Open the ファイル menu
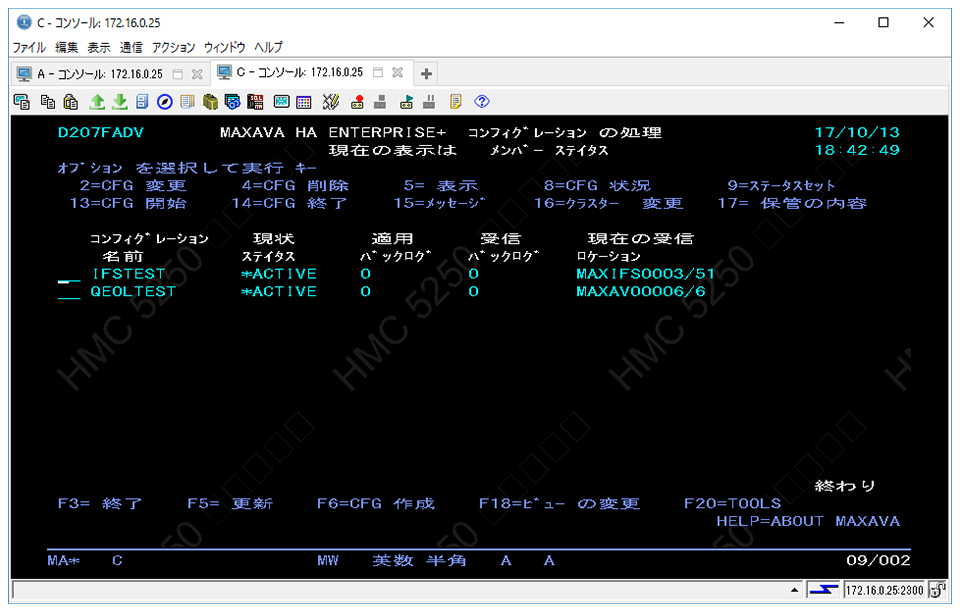Screen dimensions: 960x612 click(x=29, y=47)
